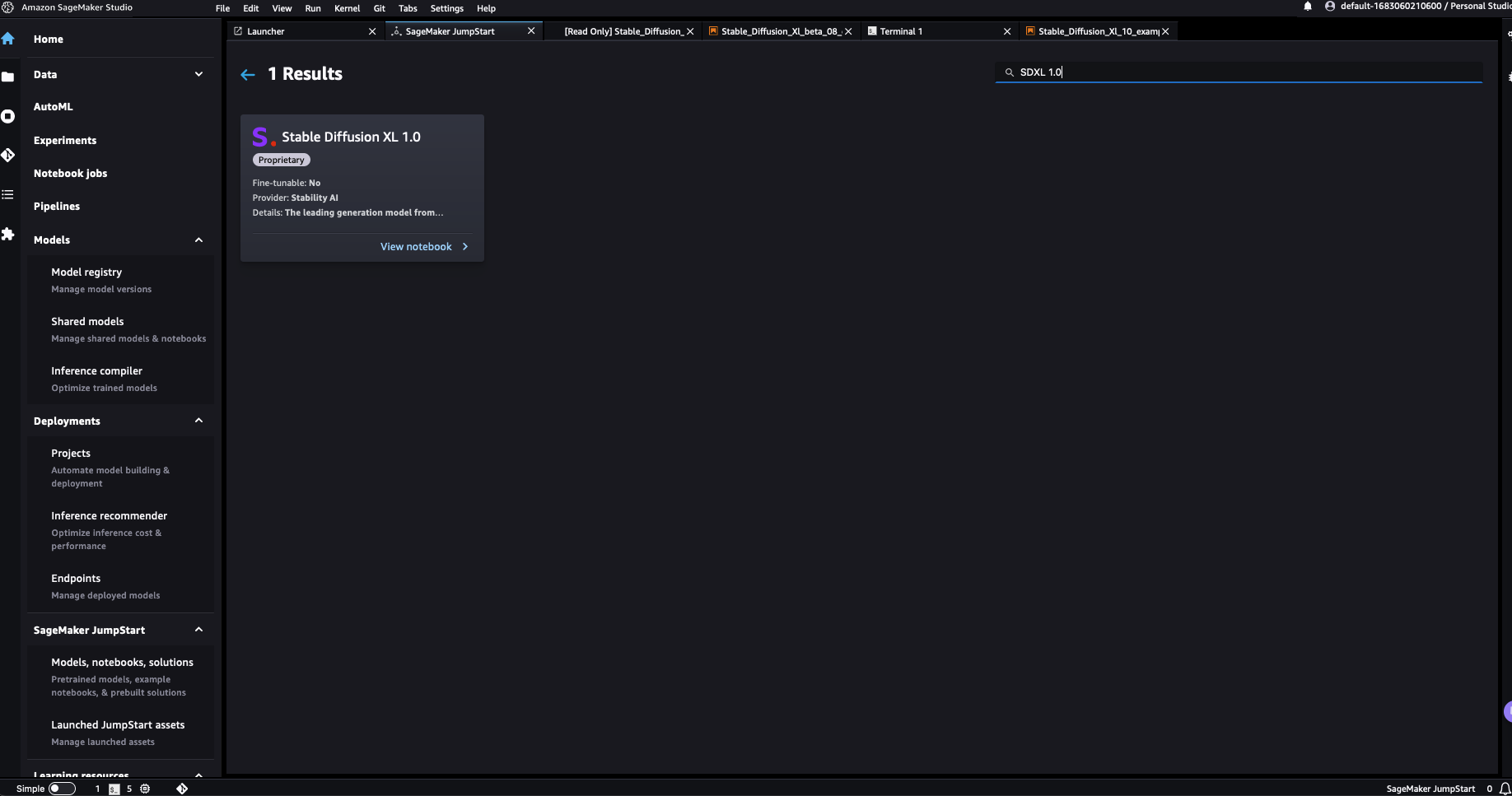This screenshot has width=1512, height=796.
Task: Click the default-1683060210600 user profile label
Action: pyautogui.click(x=1426, y=7)
